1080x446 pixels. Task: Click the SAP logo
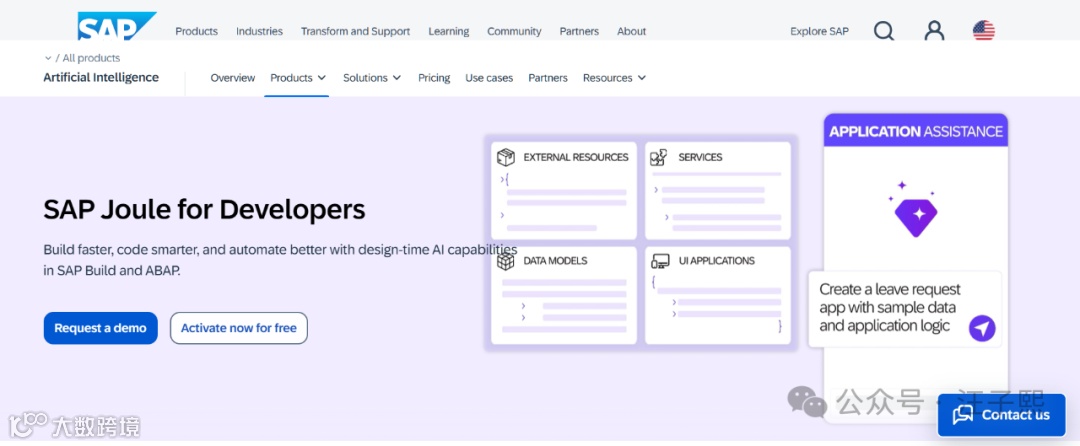(117, 27)
